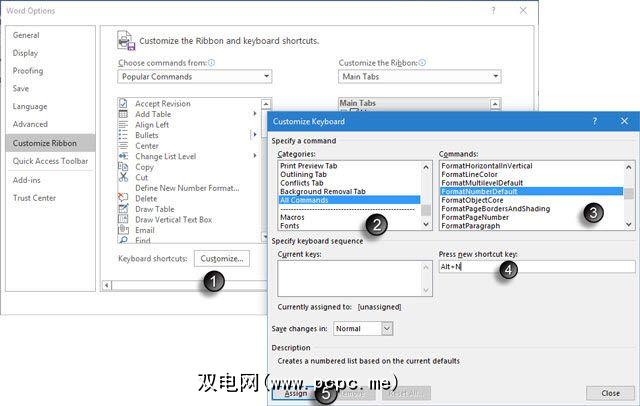Viewport: 640px width, 406px height.
Task: Click the Center alignment icon
Action: [123, 146]
